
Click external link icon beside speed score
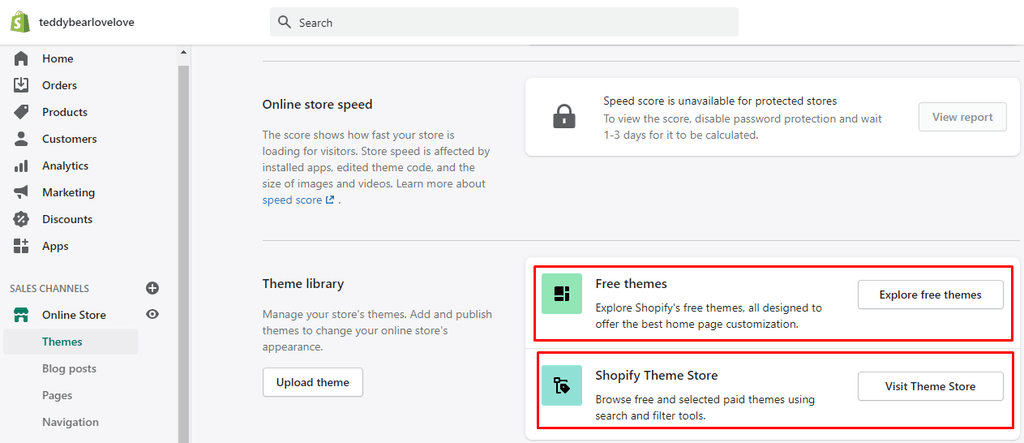click(x=329, y=201)
